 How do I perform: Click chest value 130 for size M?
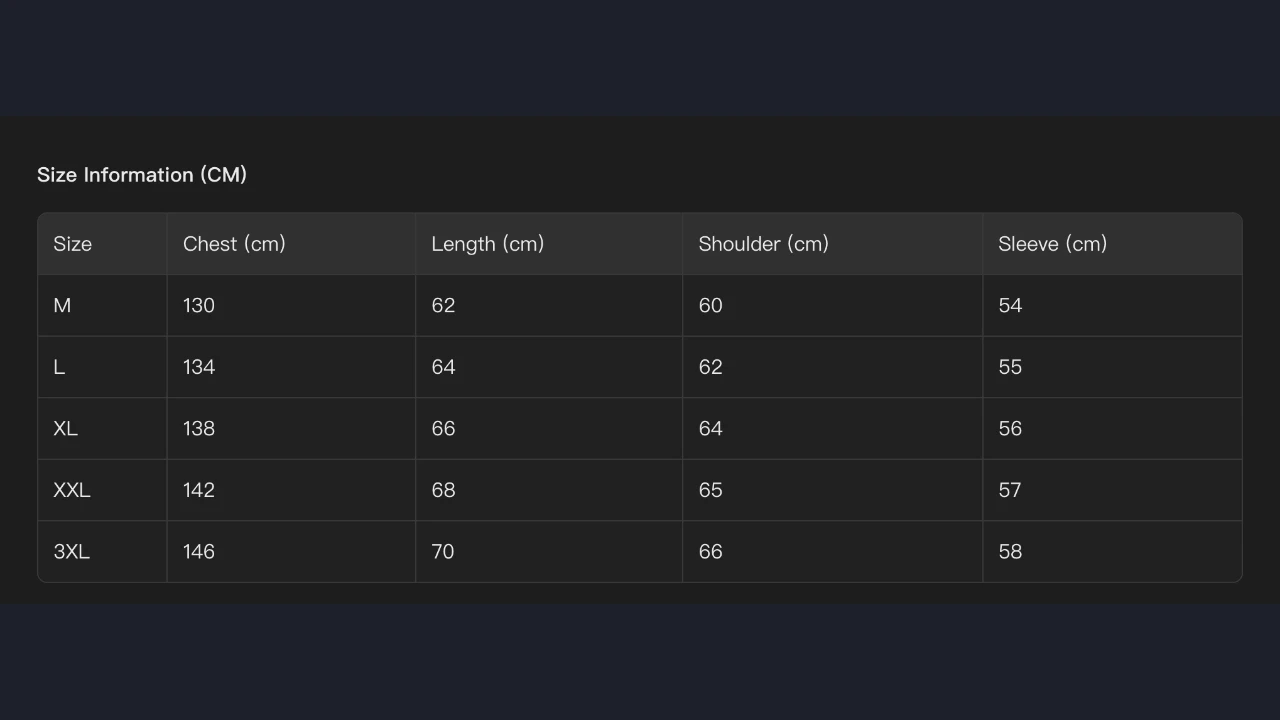click(x=199, y=306)
